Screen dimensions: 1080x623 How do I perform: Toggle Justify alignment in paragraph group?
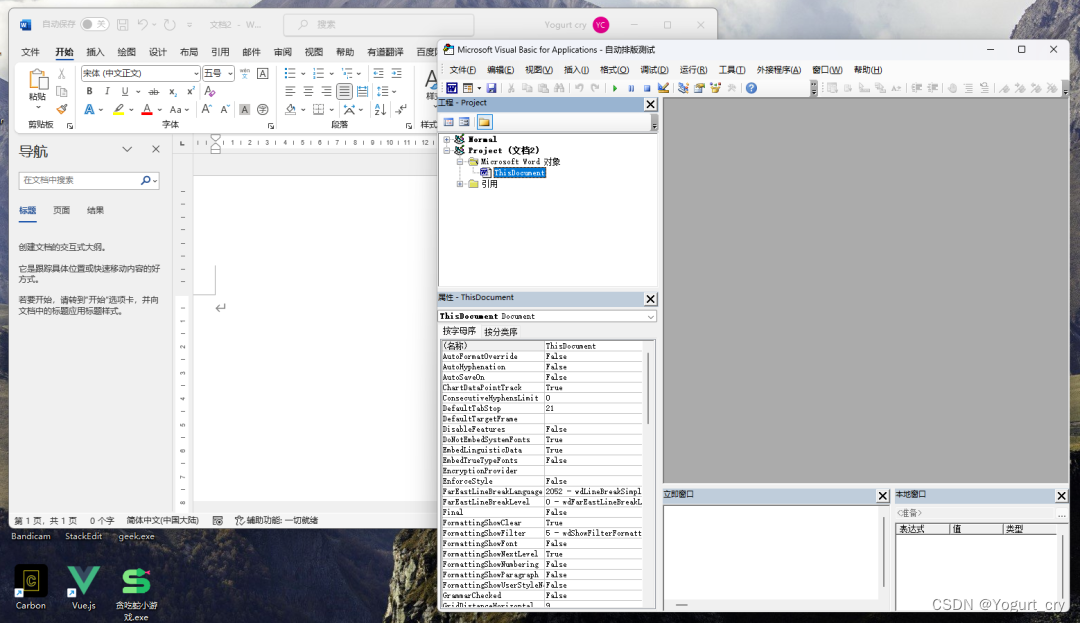pyautogui.click(x=344, y=91)
